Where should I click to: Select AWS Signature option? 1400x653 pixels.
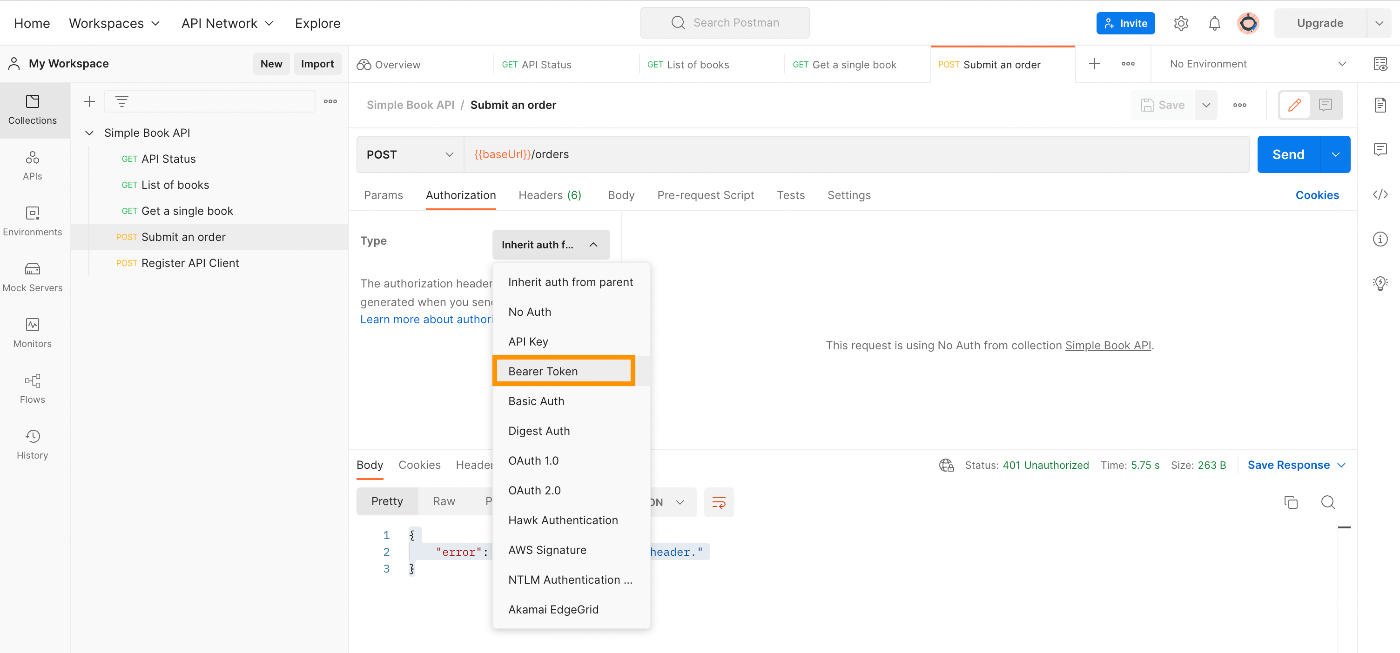[571, 550]
